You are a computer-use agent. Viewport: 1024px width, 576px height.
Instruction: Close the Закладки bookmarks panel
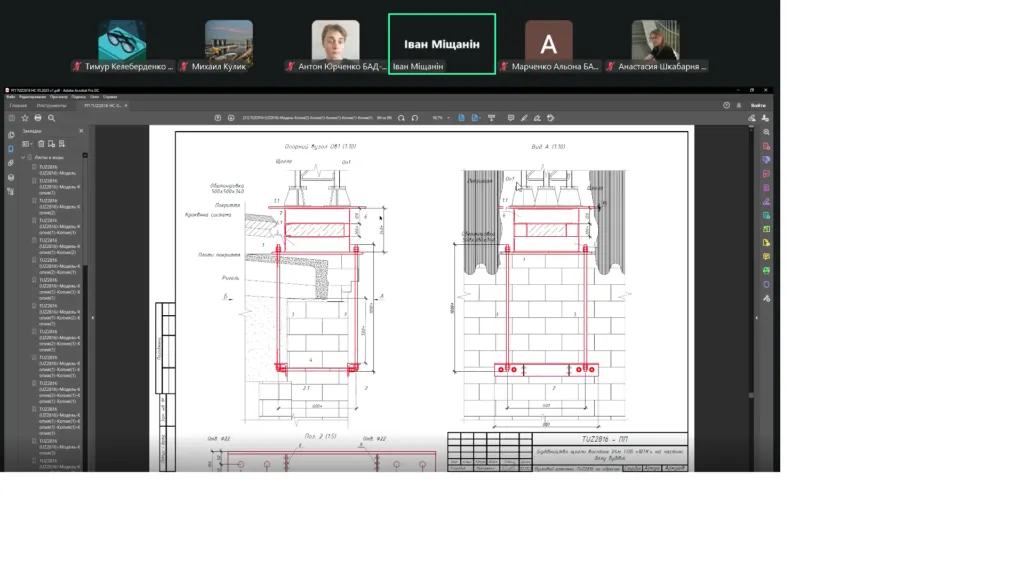click(x=81, y=131)
